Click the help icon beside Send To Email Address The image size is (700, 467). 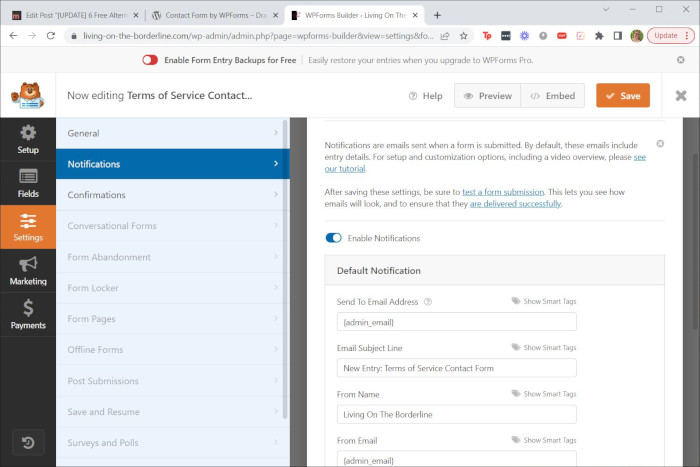(x=428, y=301)
